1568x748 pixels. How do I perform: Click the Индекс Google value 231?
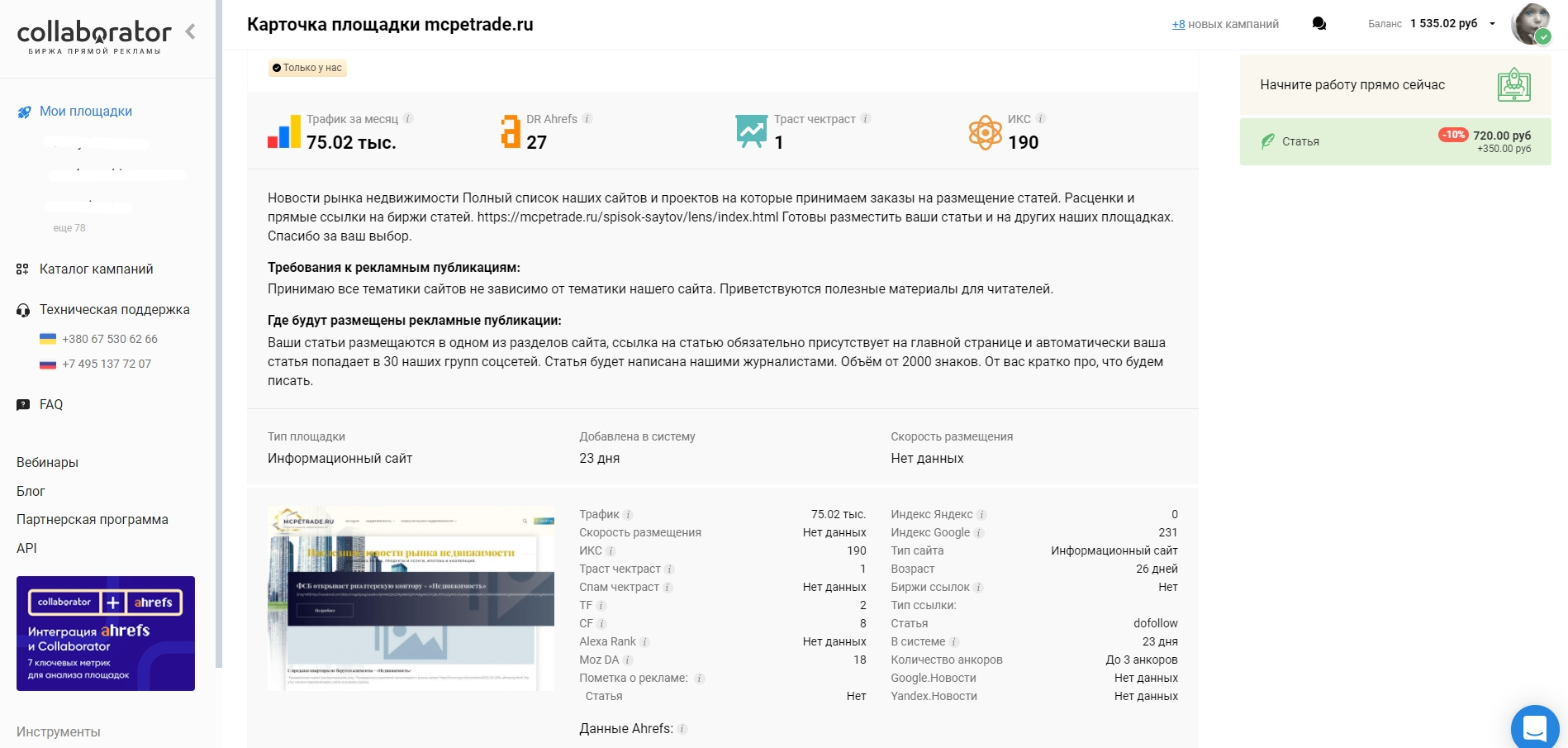click(x=1168, y=533)
